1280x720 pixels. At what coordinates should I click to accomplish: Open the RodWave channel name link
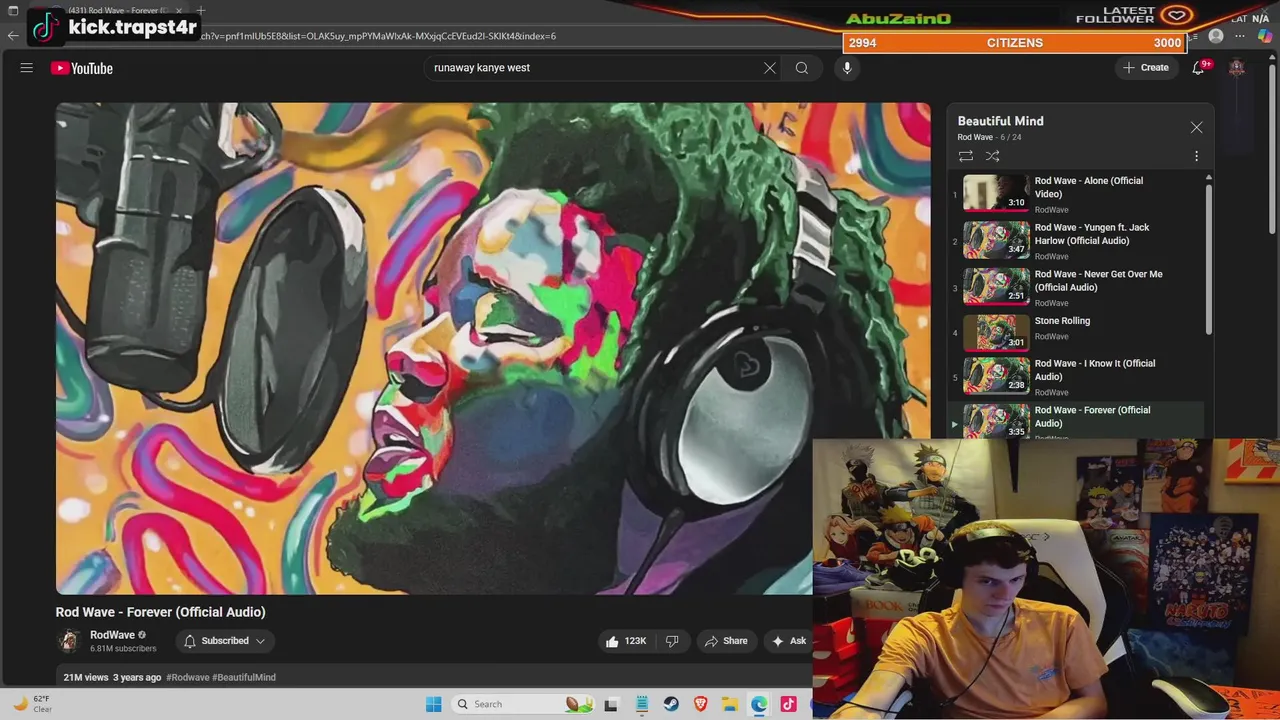pos(112,635)
